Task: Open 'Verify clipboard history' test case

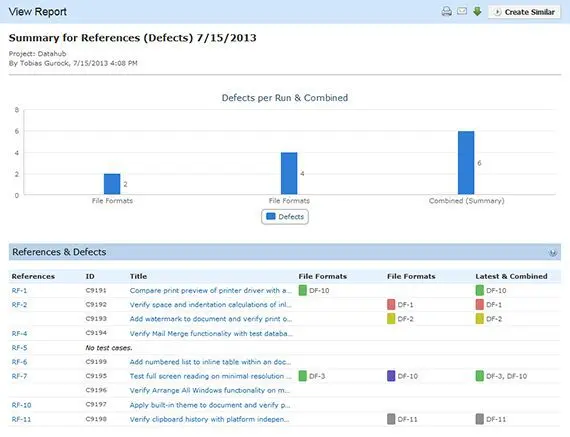Action: pyautogui.click(x=210, y=419)
